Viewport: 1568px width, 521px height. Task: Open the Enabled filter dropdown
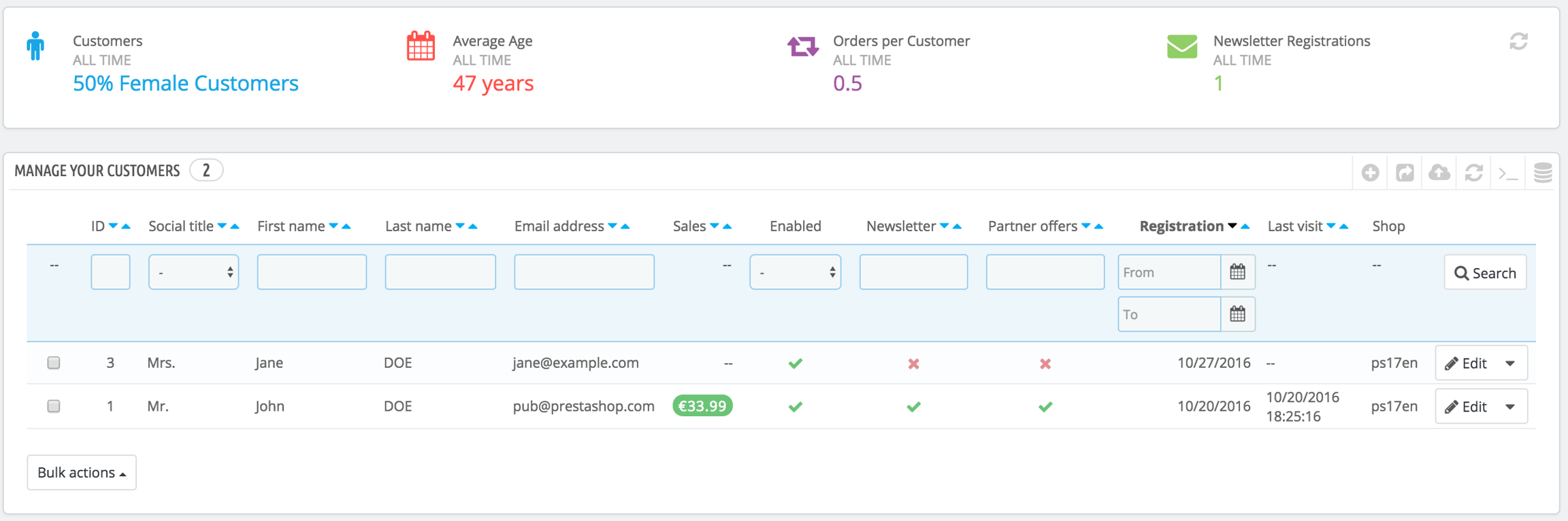(x=795, y=272)
